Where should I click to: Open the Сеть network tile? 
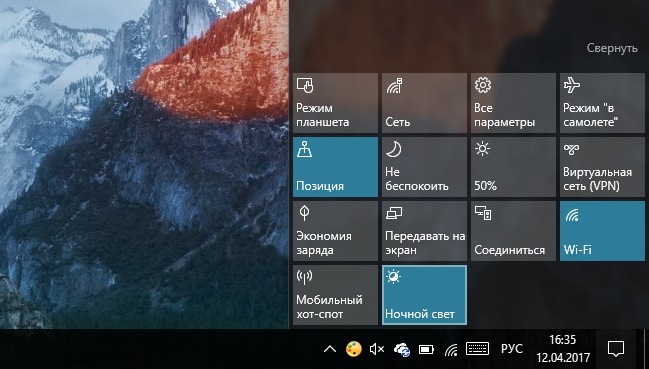pos(424,103)
